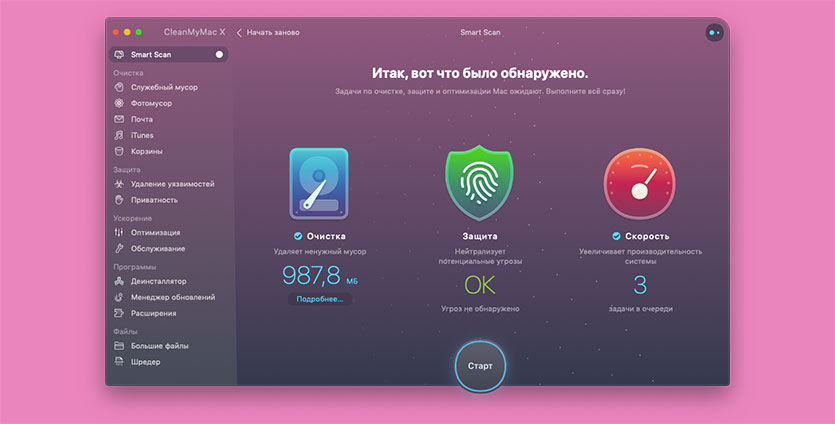The image size is (835, 424).
Task: Click the Подробнее... button
Action: click(320, 299)
